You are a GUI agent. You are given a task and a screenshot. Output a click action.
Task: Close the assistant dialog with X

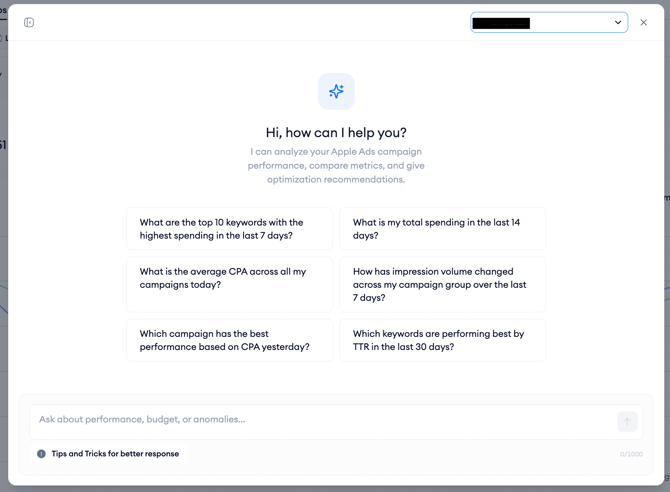(644, 22)
